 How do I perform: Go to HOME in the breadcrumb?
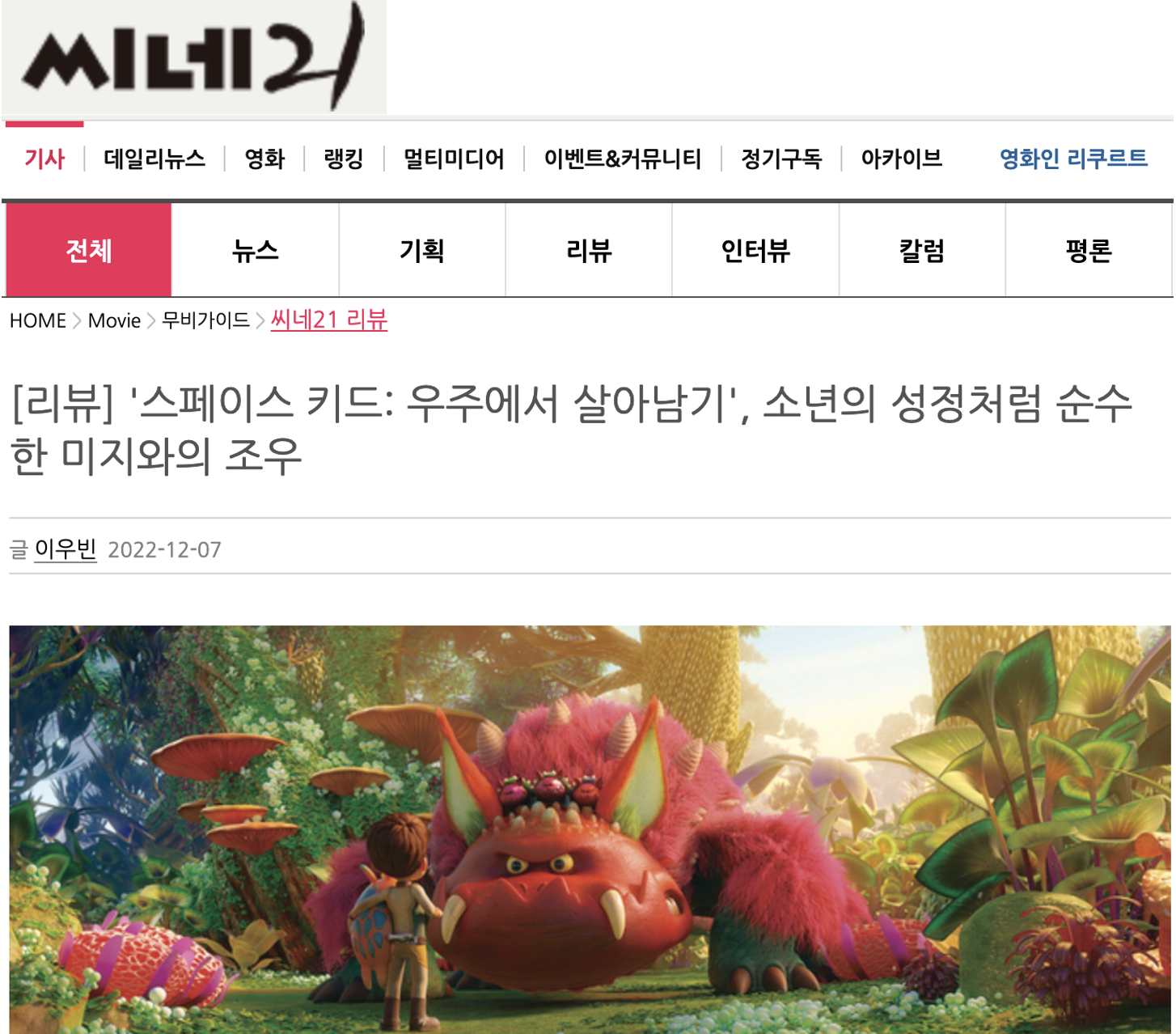[38, 320]
